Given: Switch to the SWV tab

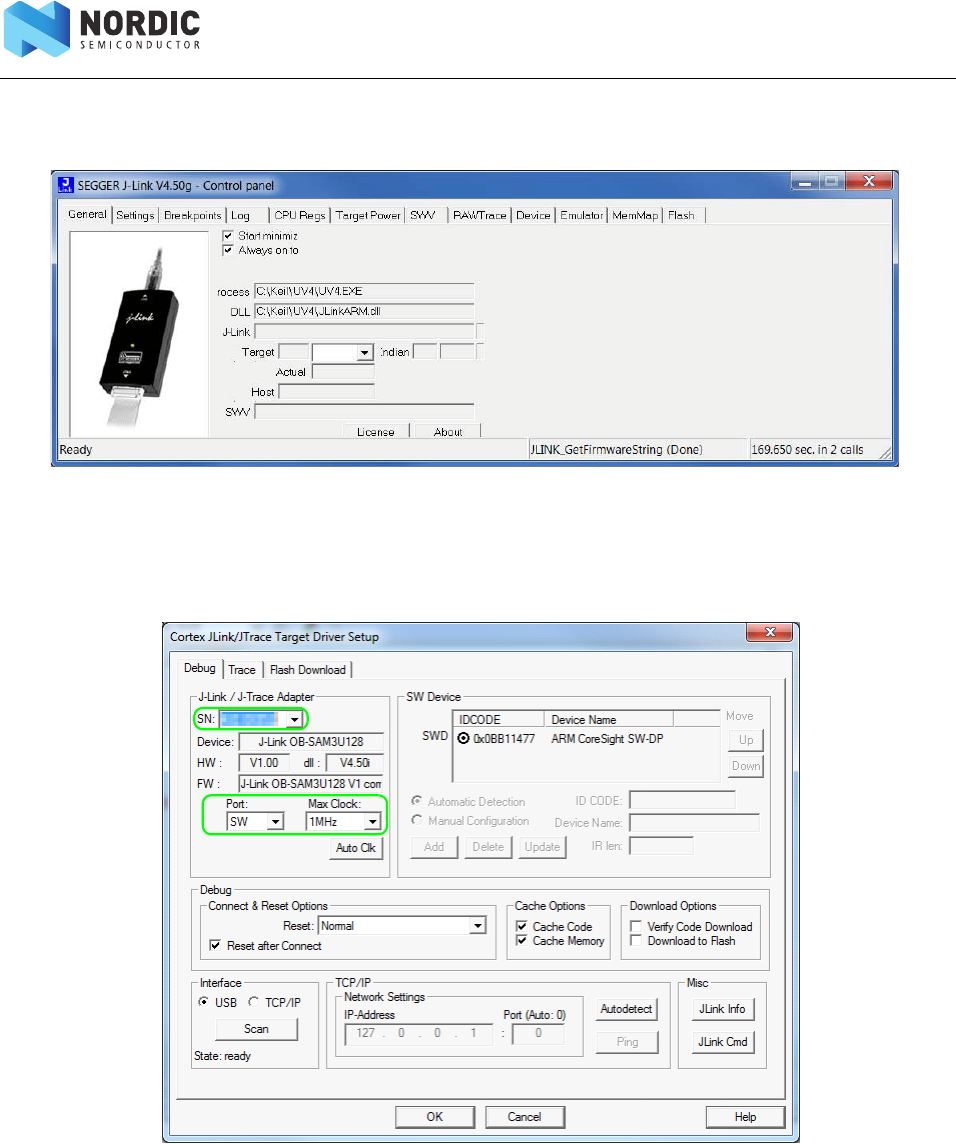Looking at the screenshot, I should [423, 215].
